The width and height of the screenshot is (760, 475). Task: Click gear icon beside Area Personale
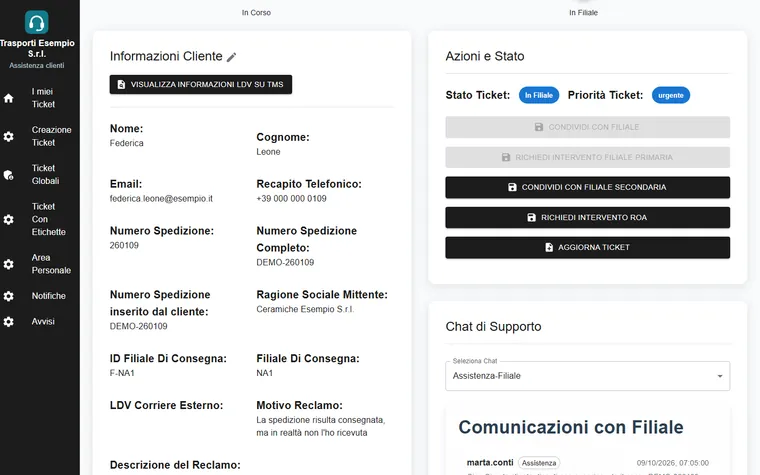coord(8,264)
